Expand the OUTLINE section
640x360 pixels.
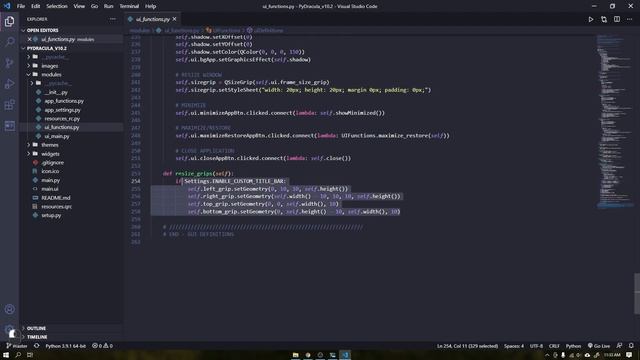pyautogui.click(x=36, y=328)
